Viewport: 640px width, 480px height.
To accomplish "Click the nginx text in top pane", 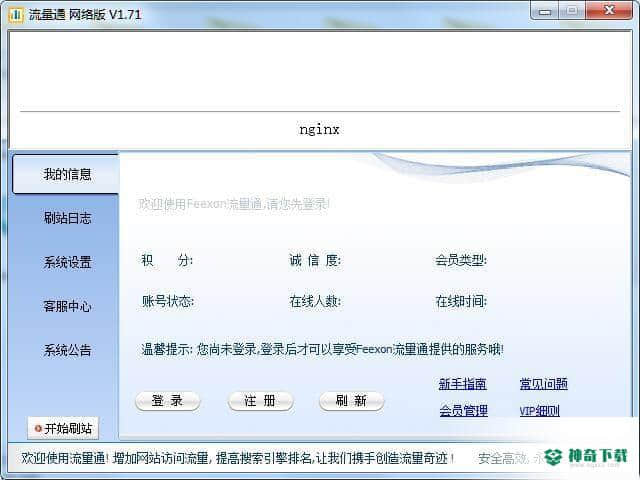I will pos(319,130).
